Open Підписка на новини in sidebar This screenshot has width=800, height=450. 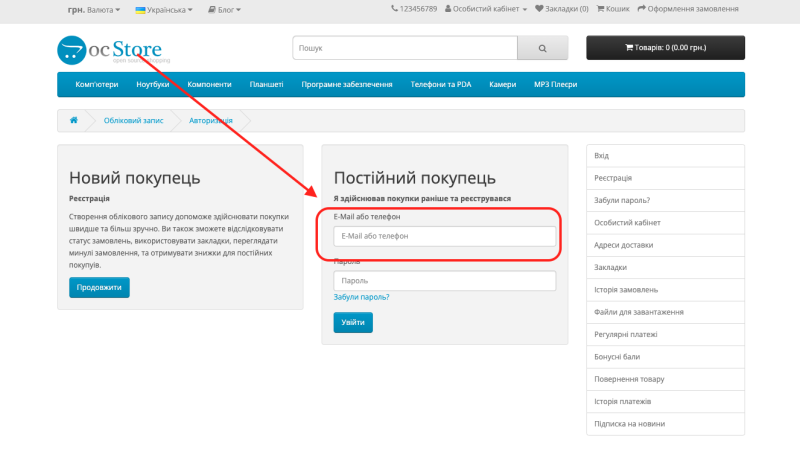pos(665,424)
